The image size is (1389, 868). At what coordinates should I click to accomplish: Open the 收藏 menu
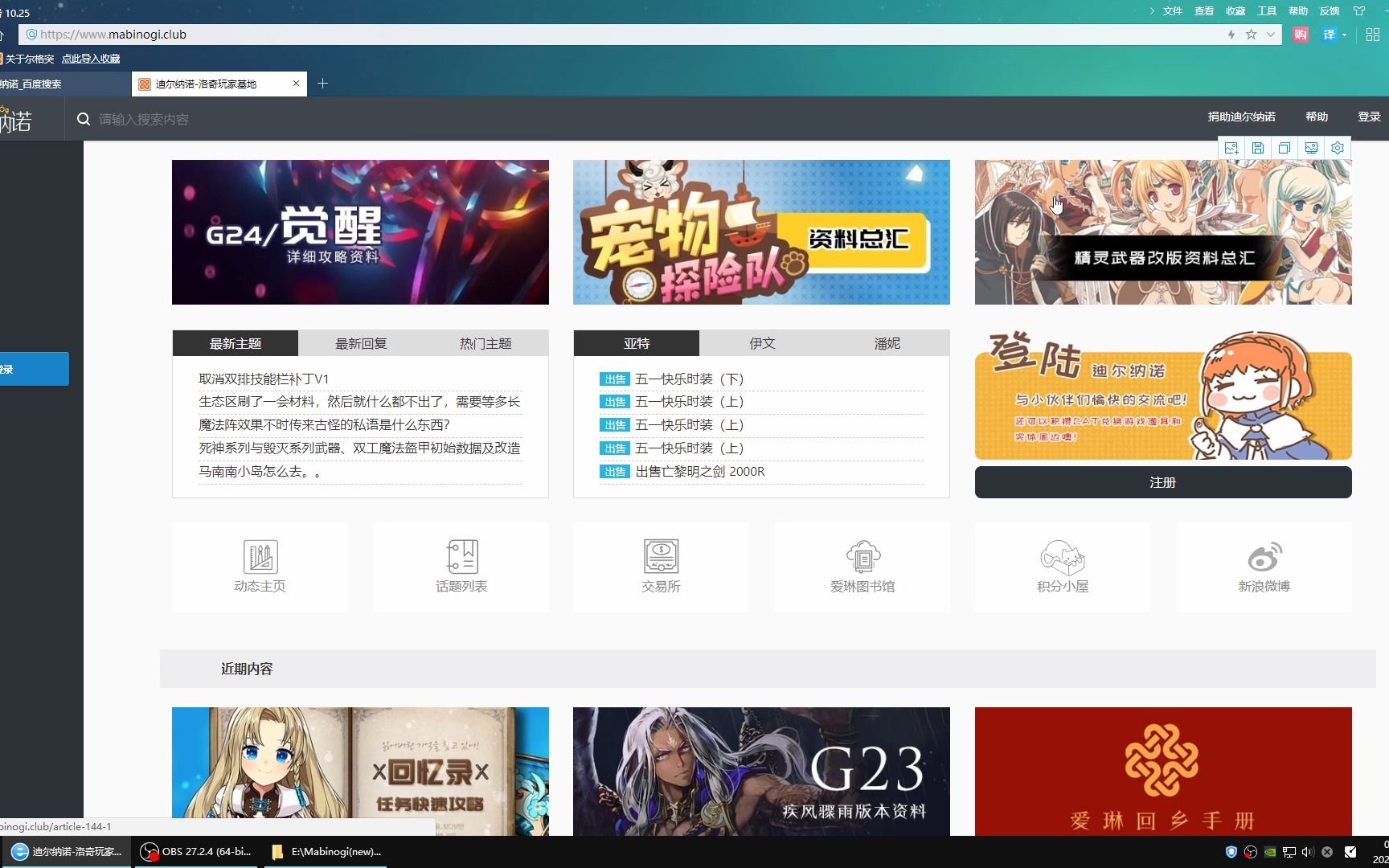(x=1235, y=11)
